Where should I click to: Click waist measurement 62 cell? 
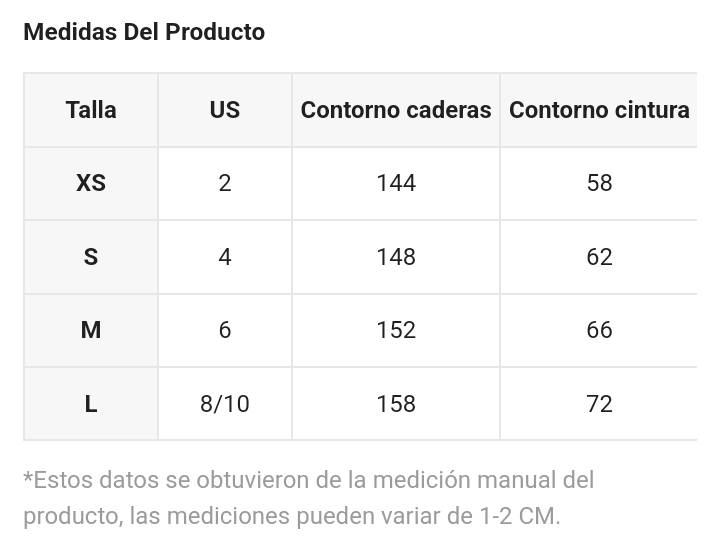[x=599, y=257]
